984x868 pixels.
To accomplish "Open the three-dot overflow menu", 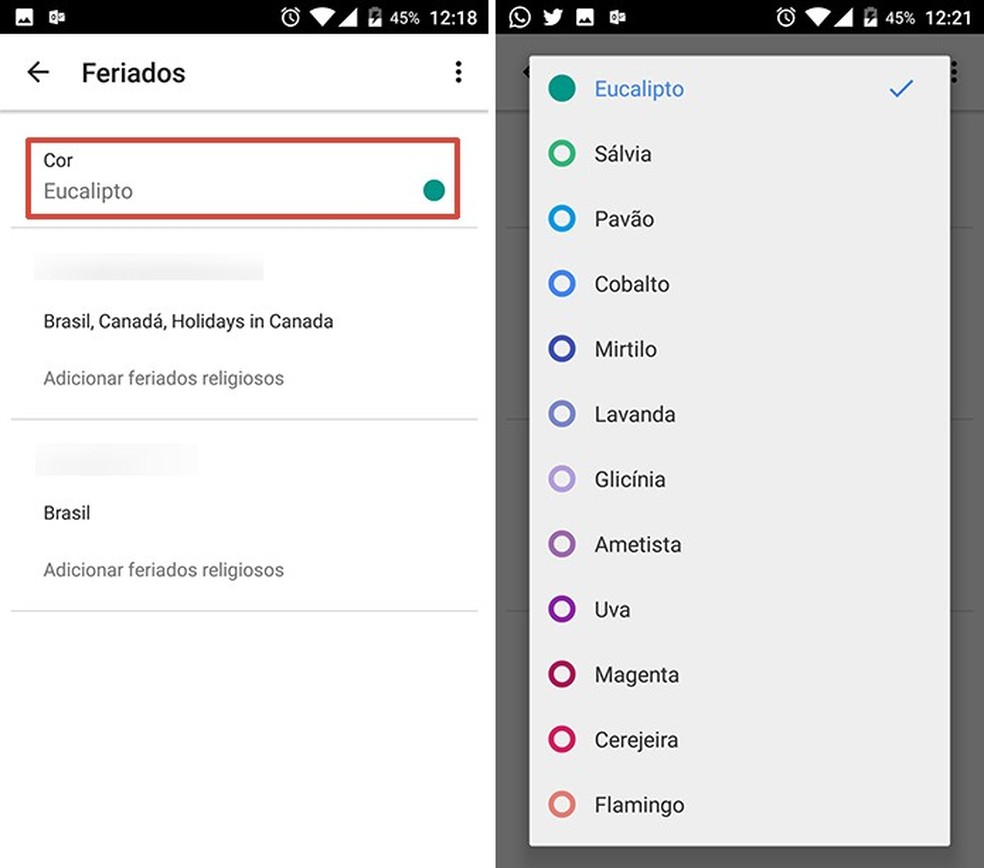I will coord(459,71).
